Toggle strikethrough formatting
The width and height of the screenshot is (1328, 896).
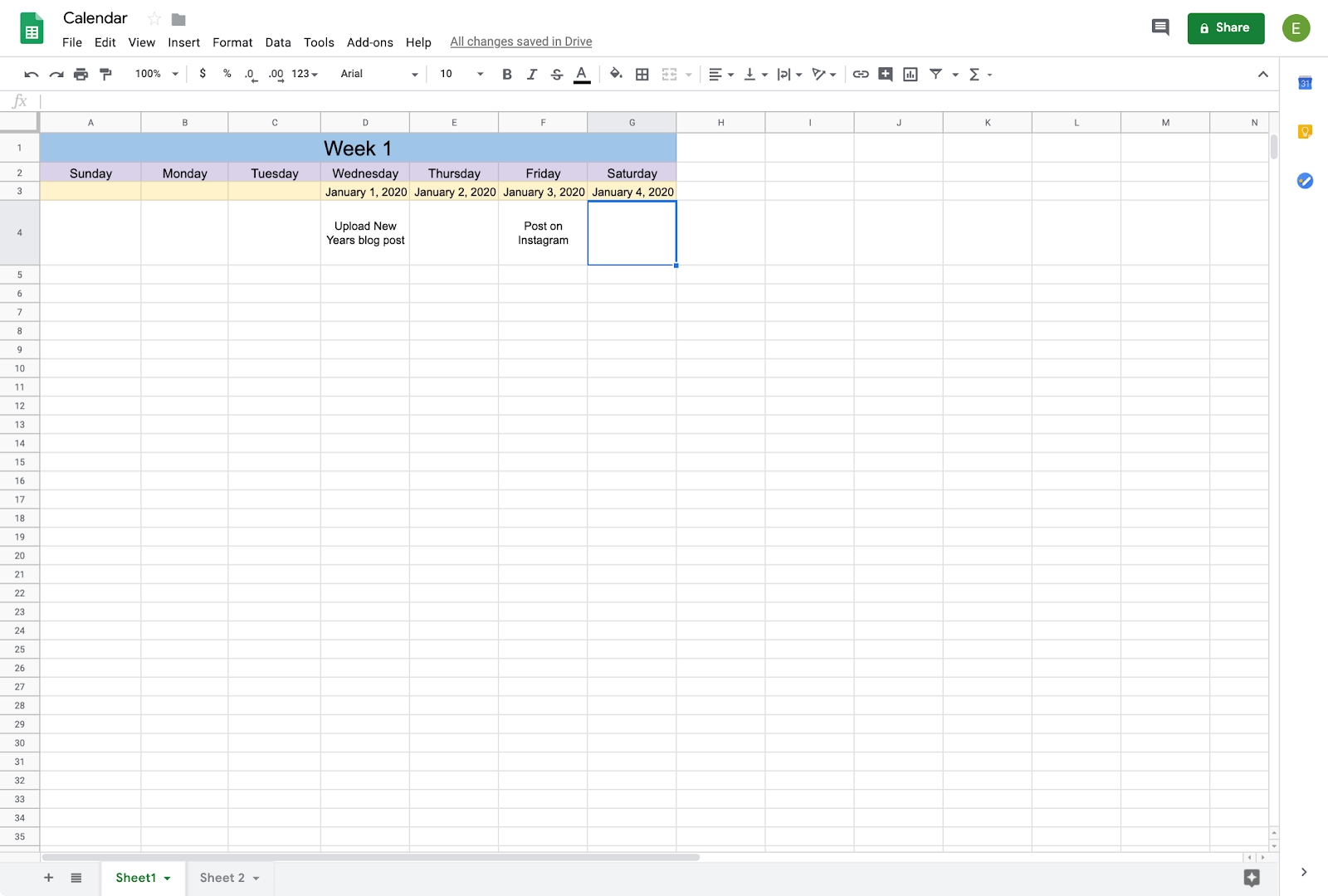click(x=557, y=75)
